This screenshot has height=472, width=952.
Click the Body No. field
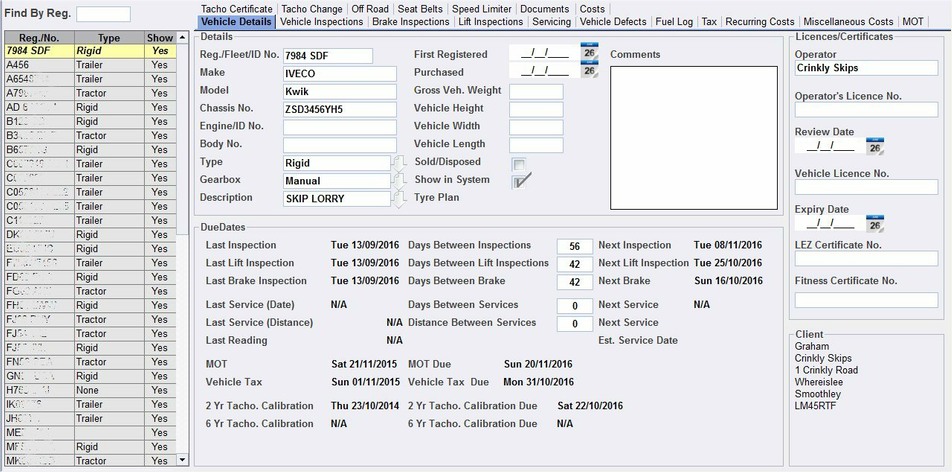(x=339, y=145)
